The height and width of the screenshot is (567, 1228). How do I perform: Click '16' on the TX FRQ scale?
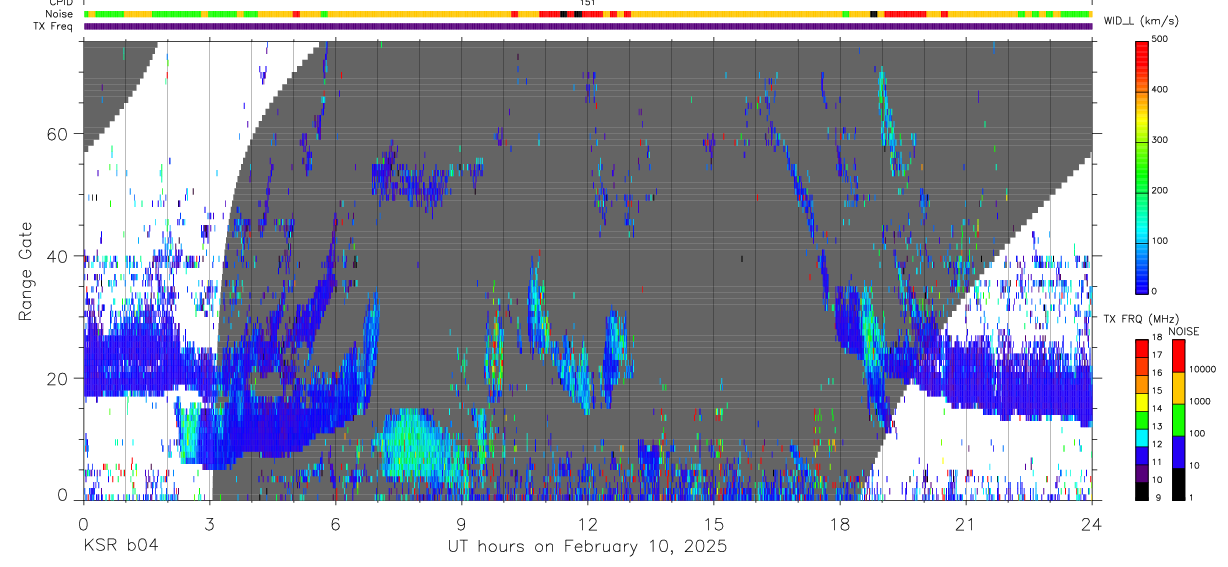(x=1158, y=373)
